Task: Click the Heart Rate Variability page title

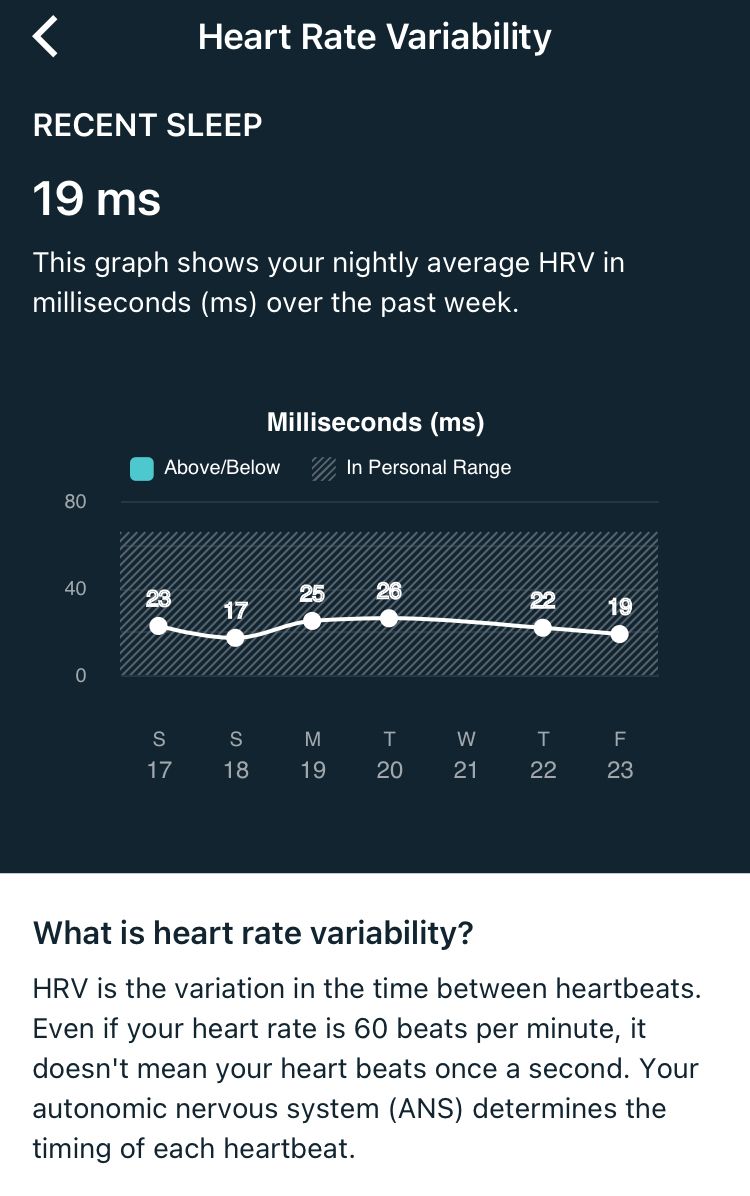Action: (374, 38)
